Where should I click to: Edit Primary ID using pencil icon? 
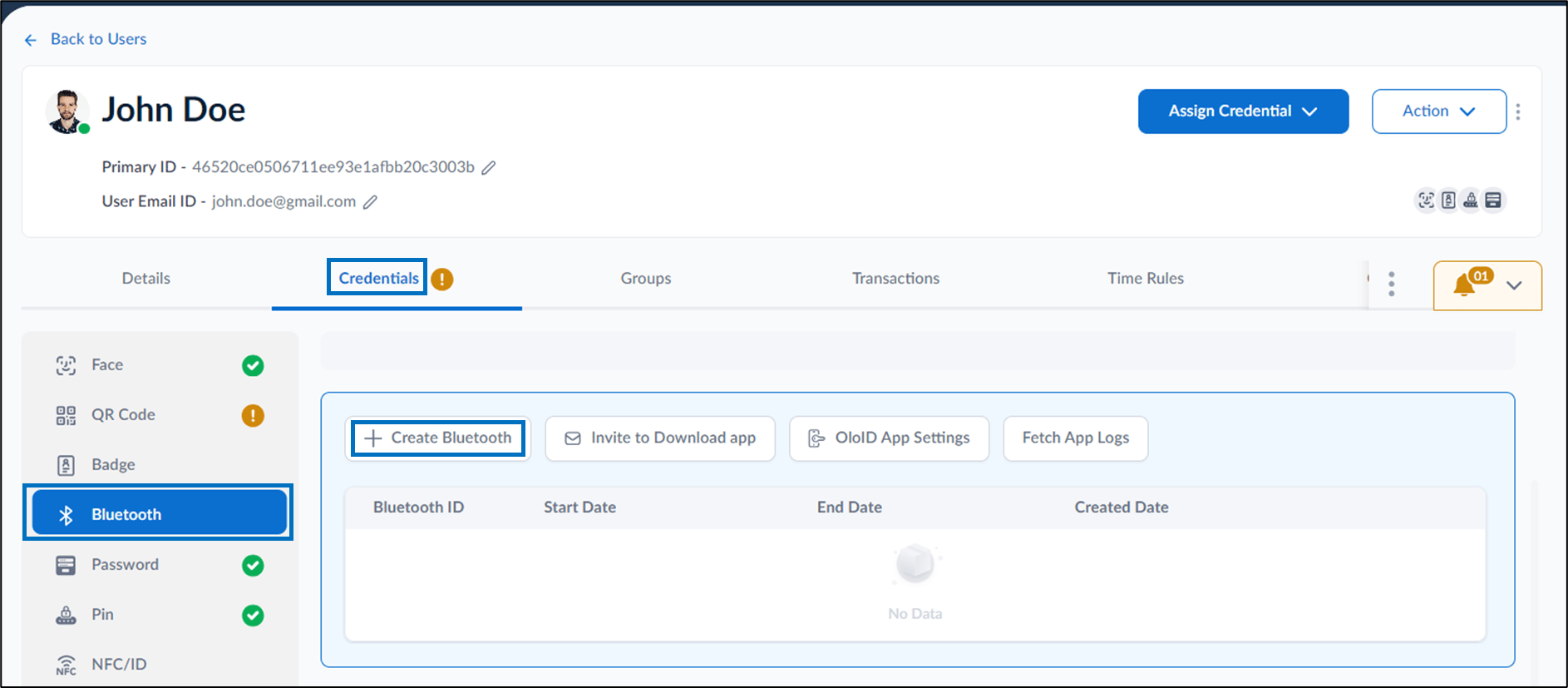point(489,168)
